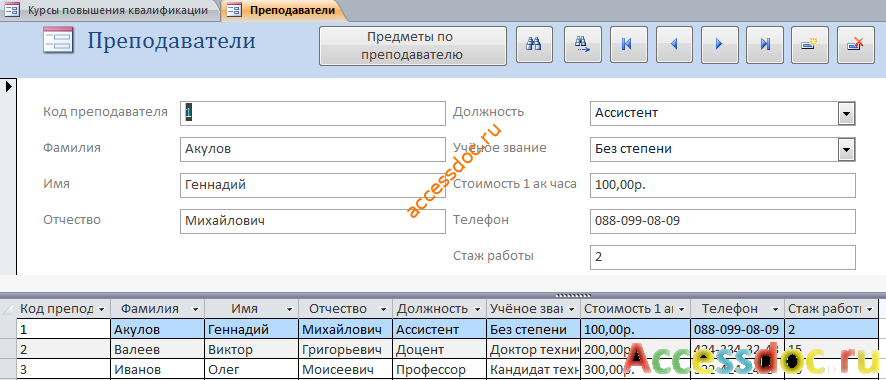Click the Стоимость 1 ак часа field
The height and width of the screenshot is (380, 886).
pos(723,185)
